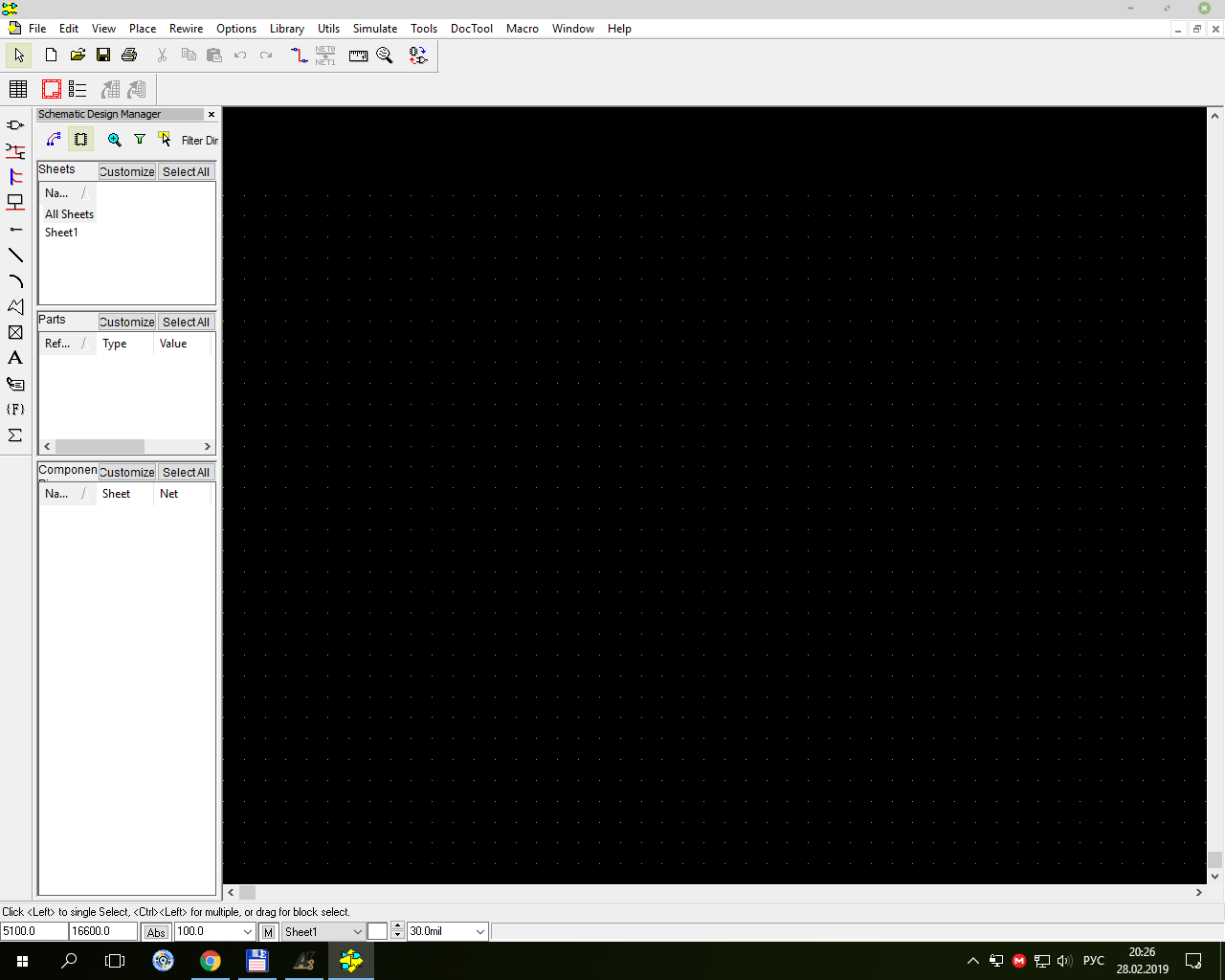Select the Place Line tool

point(15,256)
